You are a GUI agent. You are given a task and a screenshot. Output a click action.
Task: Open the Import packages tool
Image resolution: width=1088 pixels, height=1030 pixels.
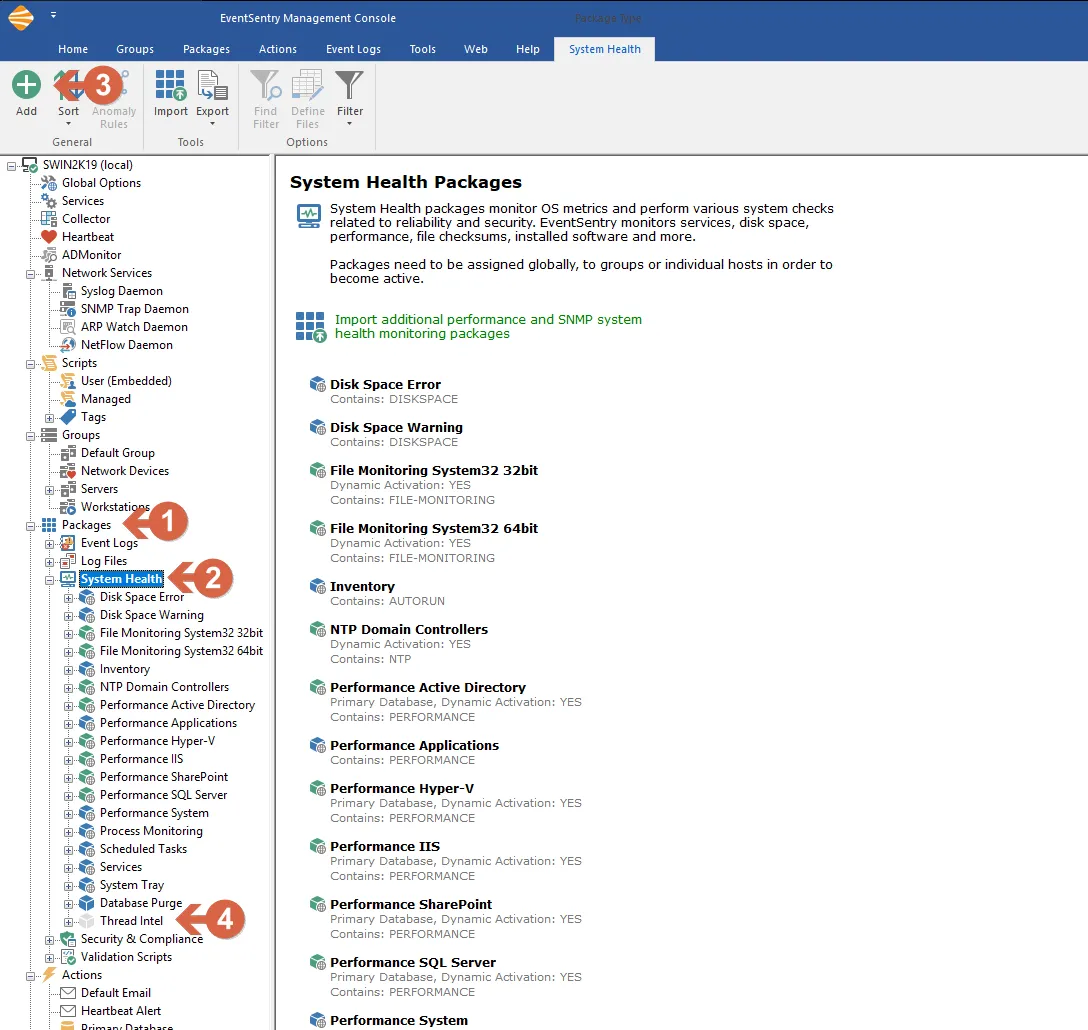(171, 93)
